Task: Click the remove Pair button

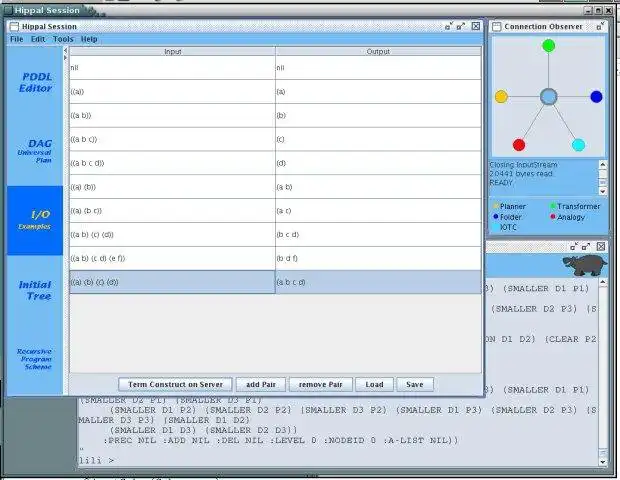Action: point(320,384)
